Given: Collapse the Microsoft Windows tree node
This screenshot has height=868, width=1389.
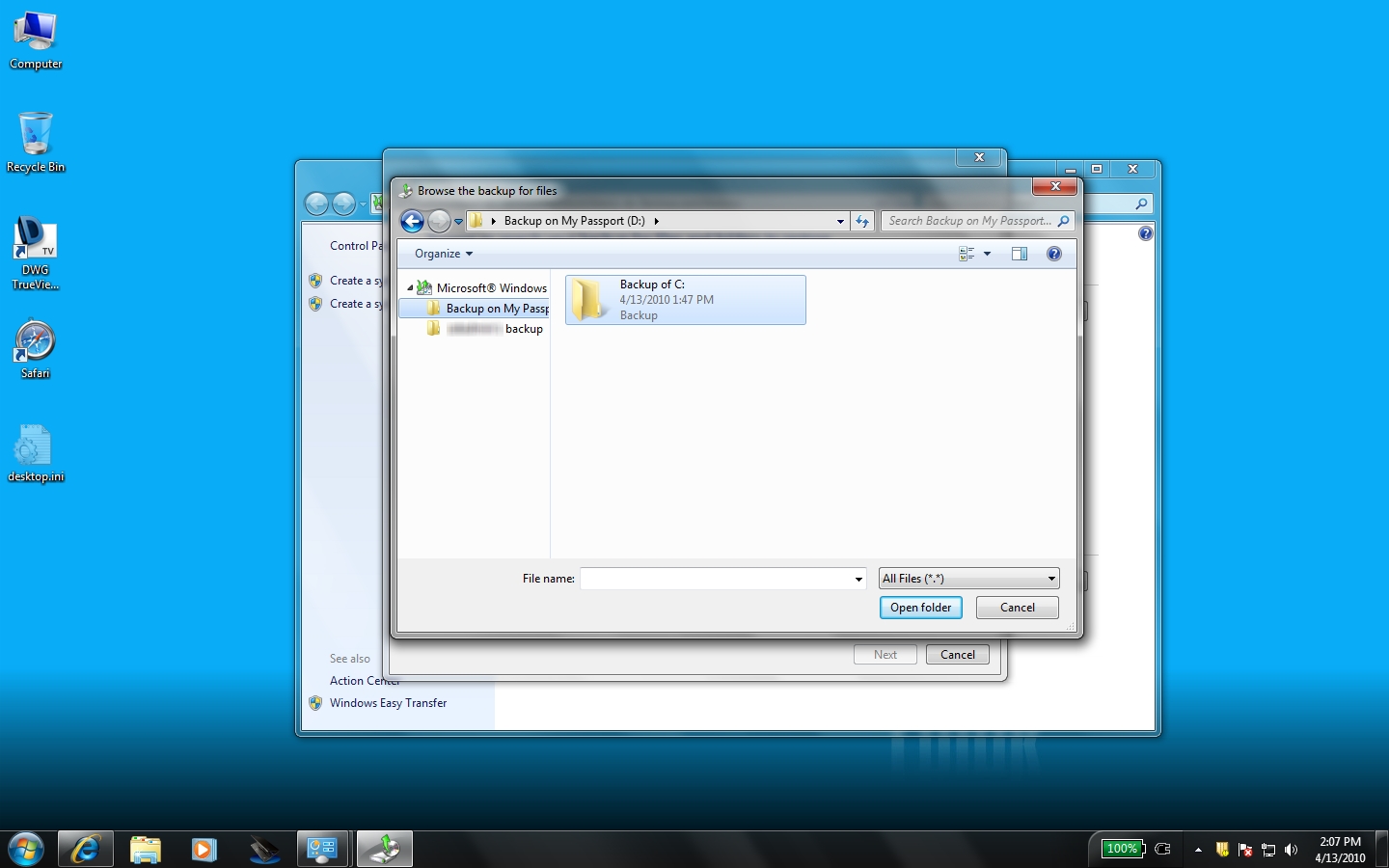Looking at the screenshot, I should pyautogui.click(x=410, y=287).
